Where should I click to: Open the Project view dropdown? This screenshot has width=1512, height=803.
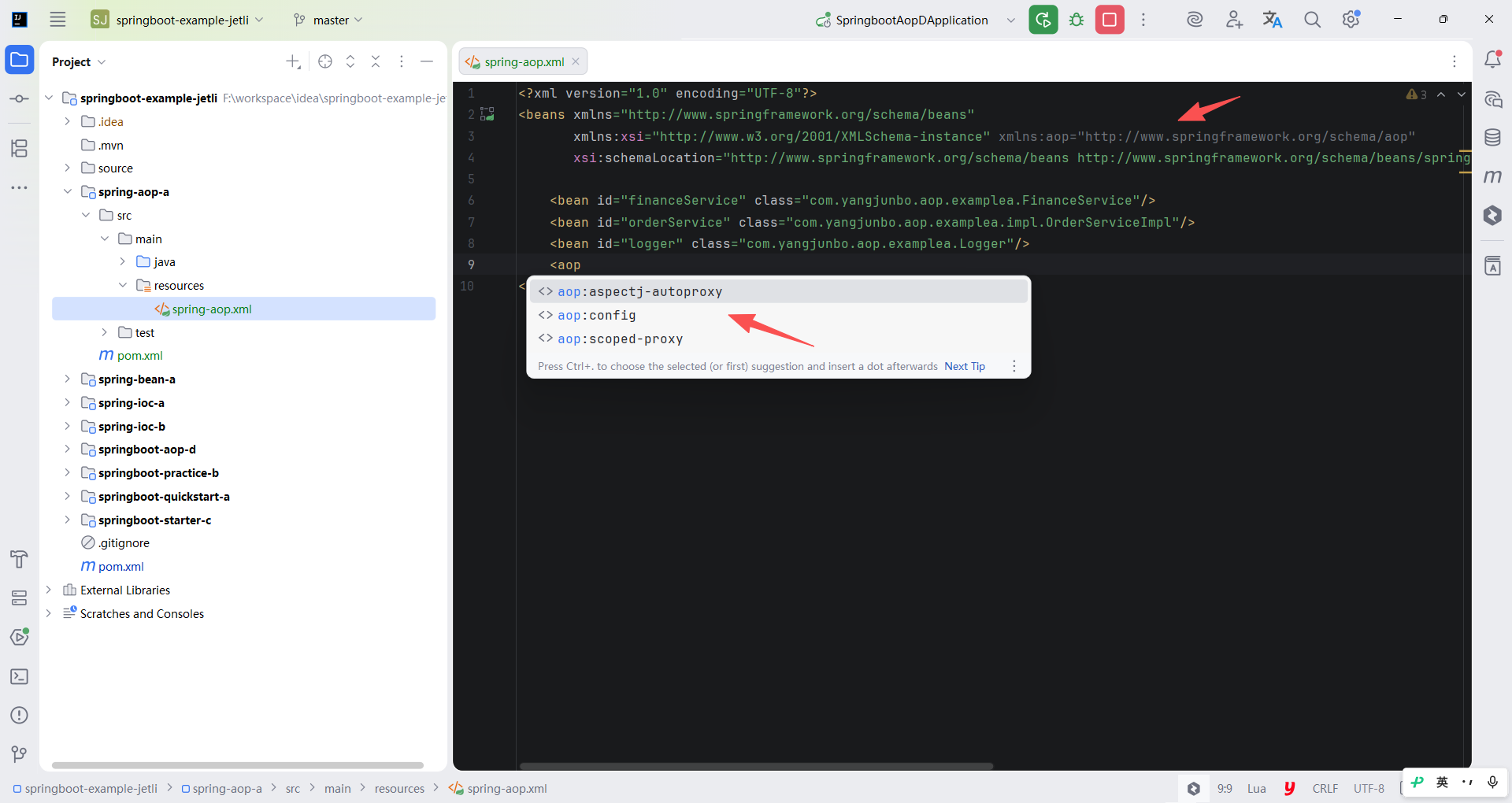click(79, 61)
